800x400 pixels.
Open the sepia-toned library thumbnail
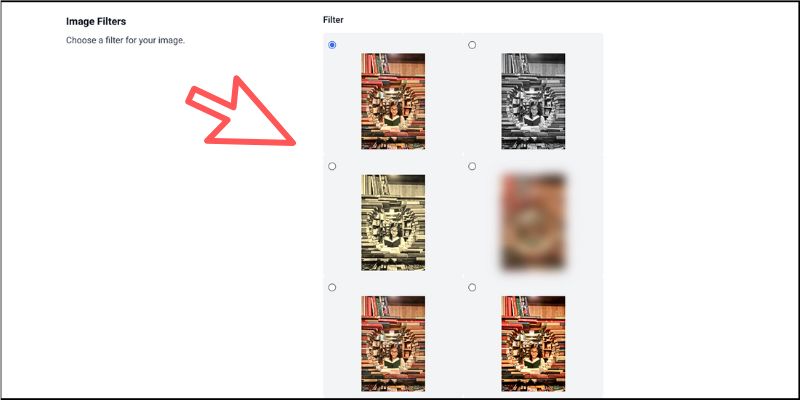click(393, 222)
